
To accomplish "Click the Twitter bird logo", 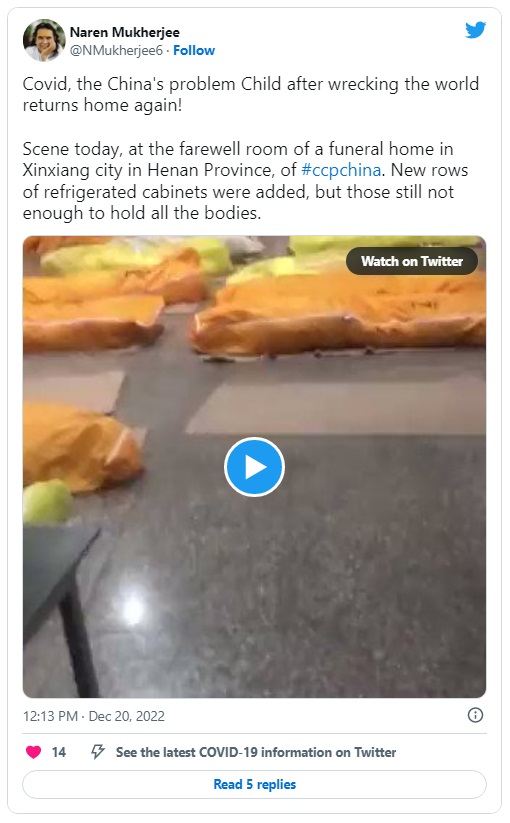I will click(x=475, y=30).
